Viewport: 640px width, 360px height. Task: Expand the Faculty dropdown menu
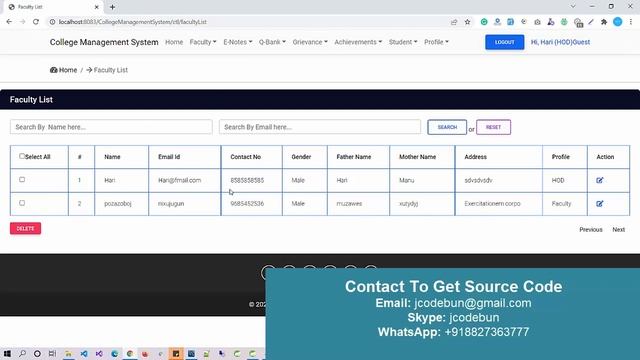[203, 42]
